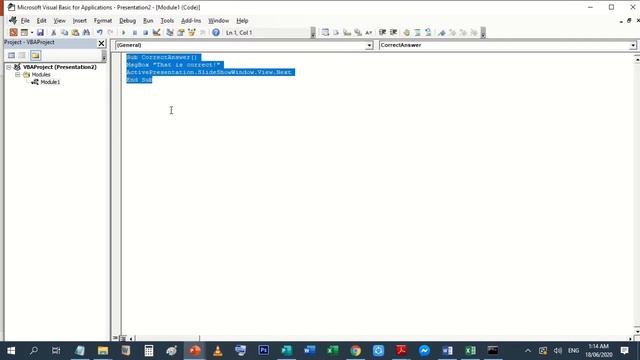This screenshot has width=640, height=360.
Task: Toggle a breakpoint with the hand icon
Action: (x=407, y=32)
